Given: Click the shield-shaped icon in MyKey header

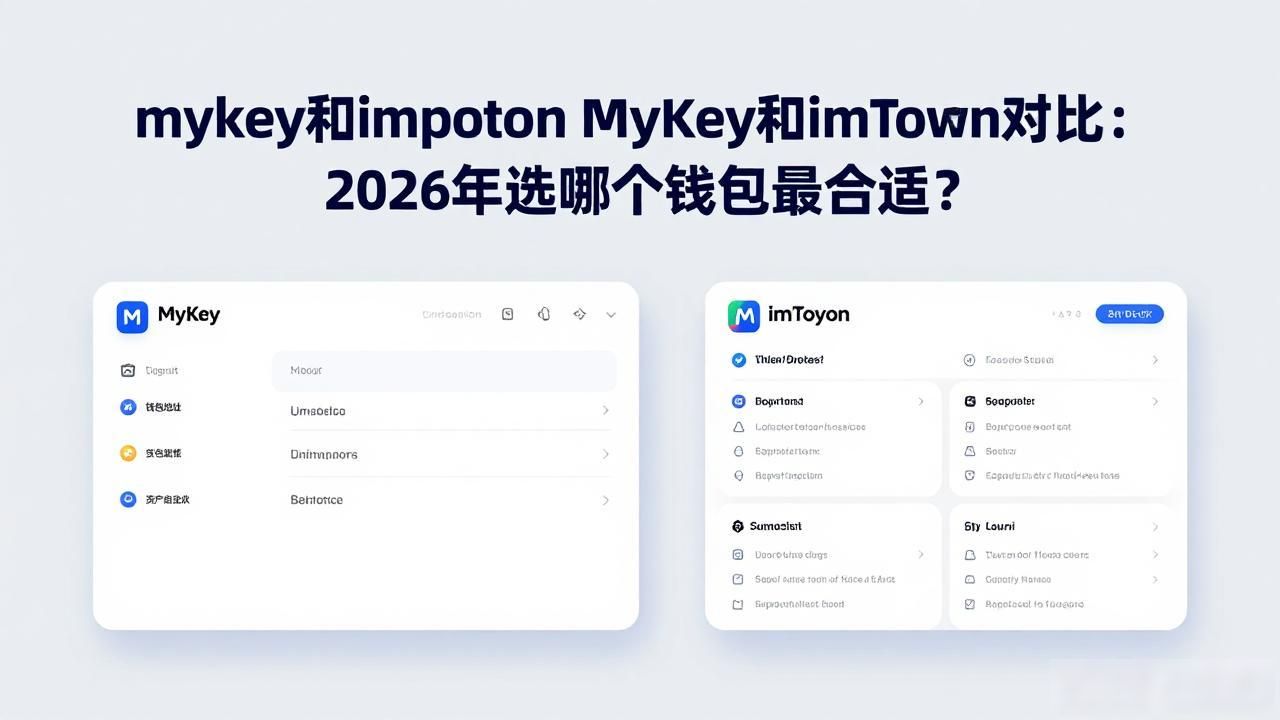Looking at the screenshot, I should click(544, 314).
